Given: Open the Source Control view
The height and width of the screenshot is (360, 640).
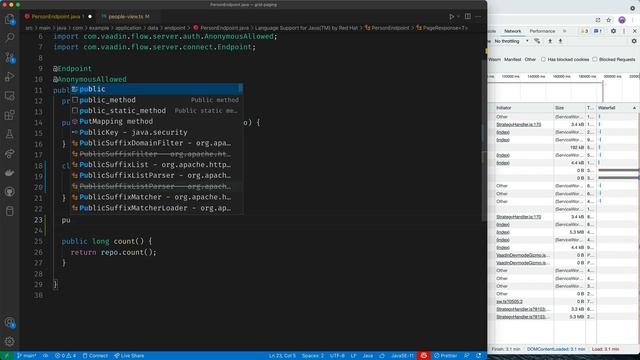Looking at the screenshot, I should tap(9, 58).
